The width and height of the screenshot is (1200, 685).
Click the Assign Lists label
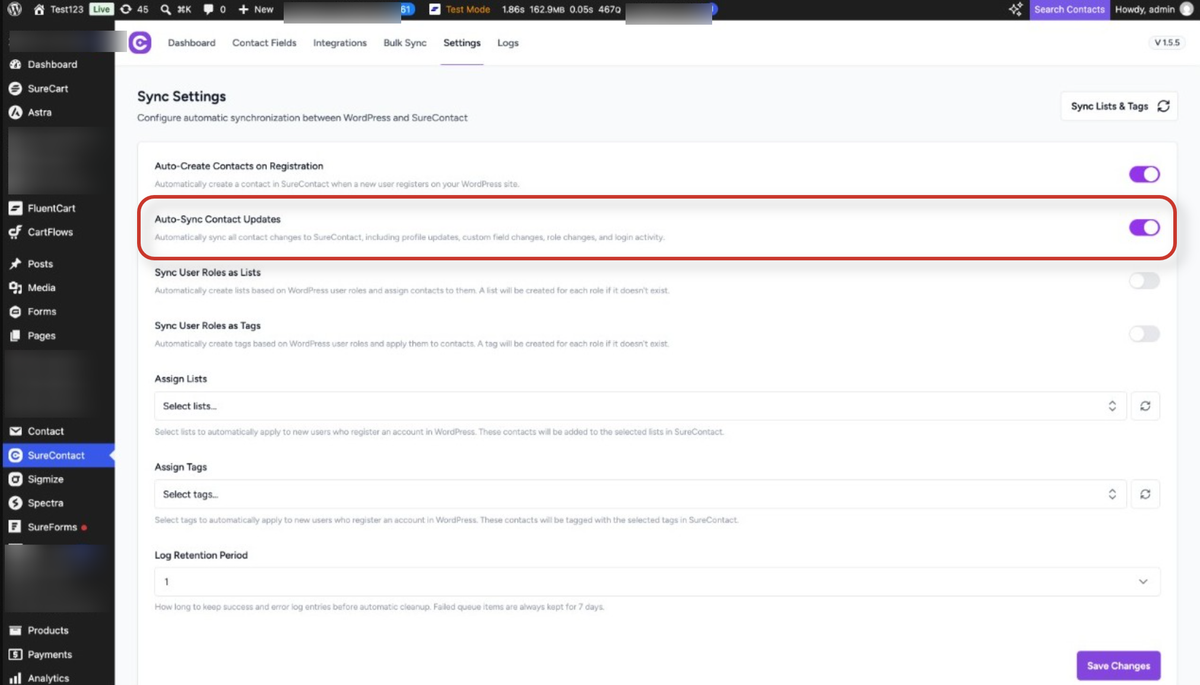(181, 379)
